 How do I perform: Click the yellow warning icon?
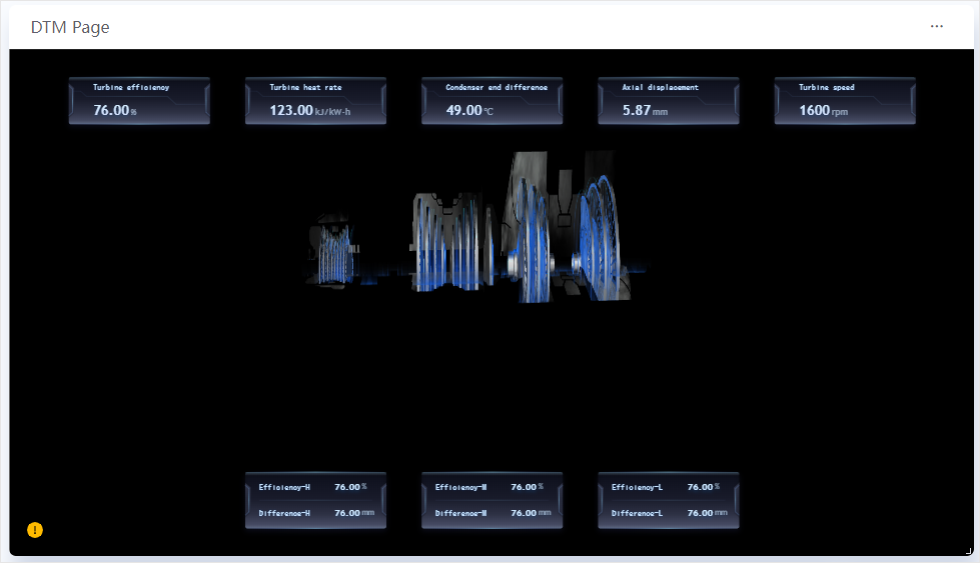[x=35, y=530]
